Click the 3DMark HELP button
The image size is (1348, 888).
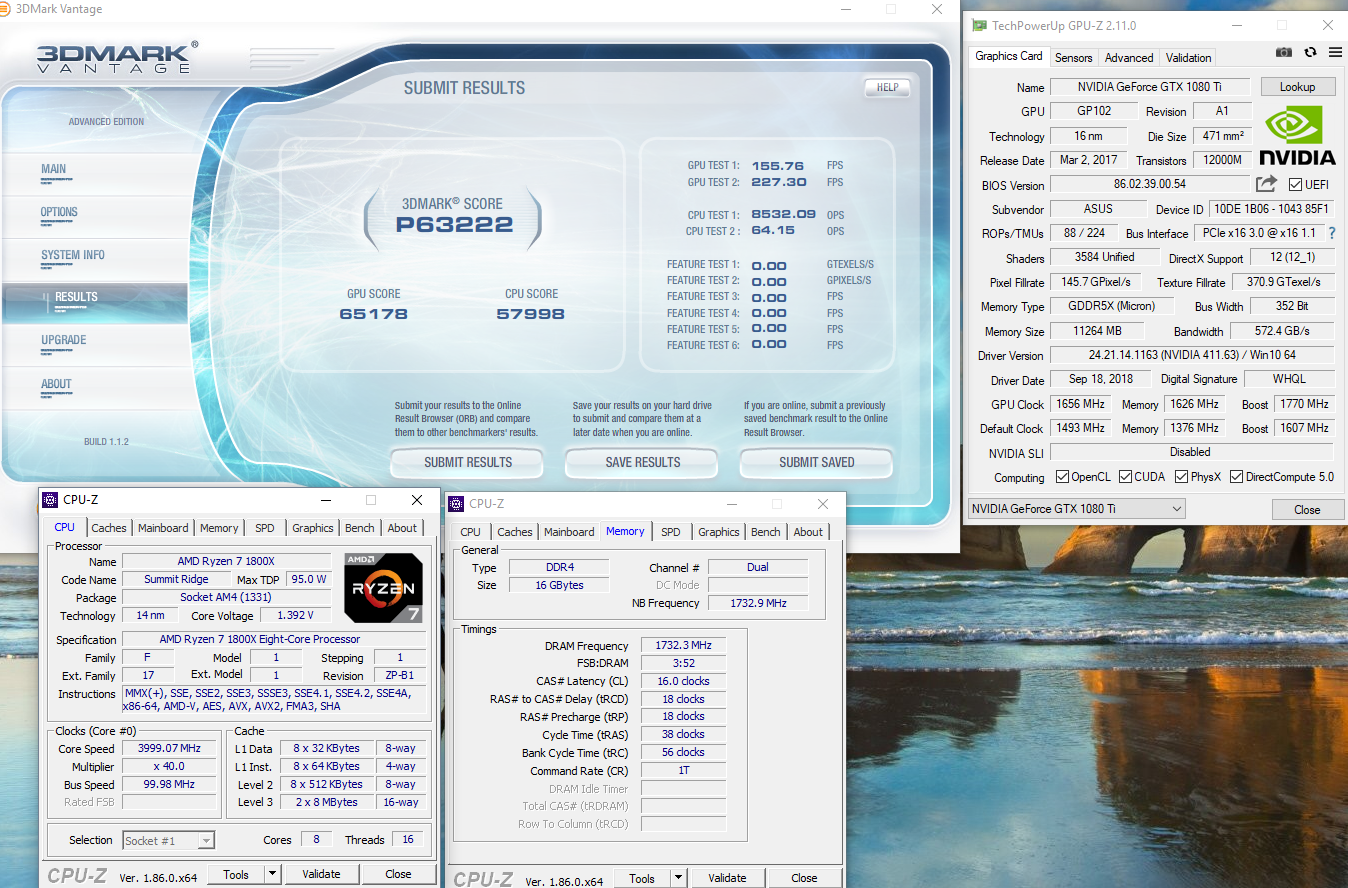887,87
